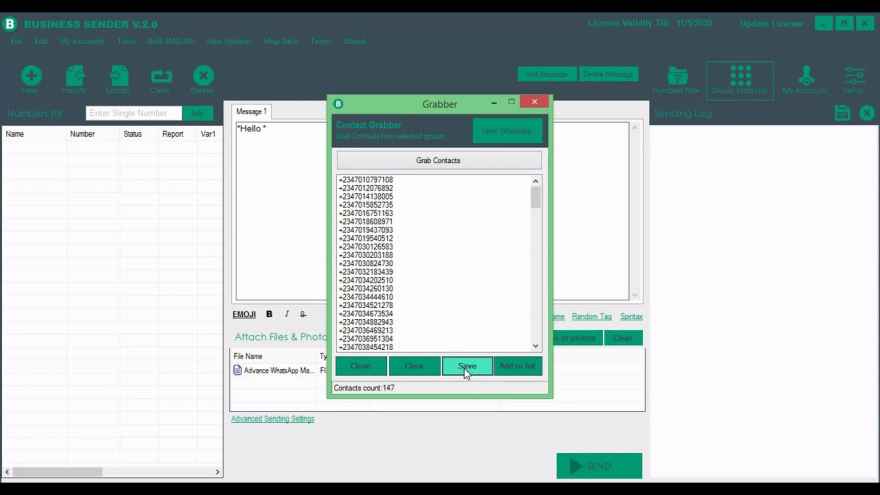Click the Save button in Grabber dialog
The width and height of the screenshot is (880, 495).
point(467,366)
